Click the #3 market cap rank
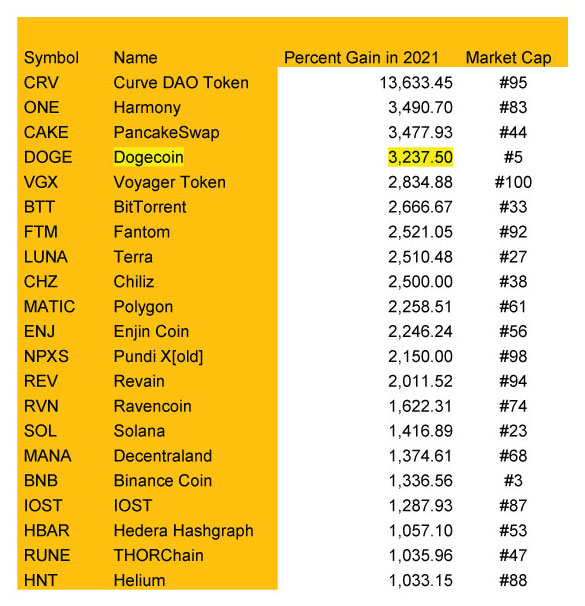The height and width of the screenshot is (606, 585). click(513, 481)
